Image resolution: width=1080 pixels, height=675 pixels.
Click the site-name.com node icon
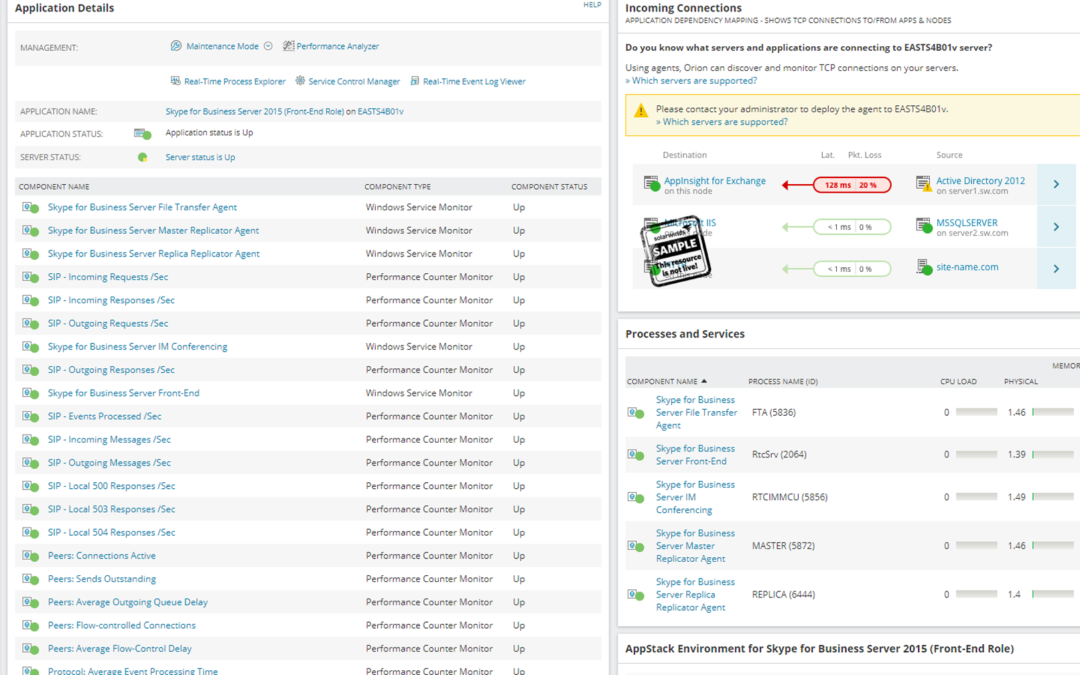[924, 267]
